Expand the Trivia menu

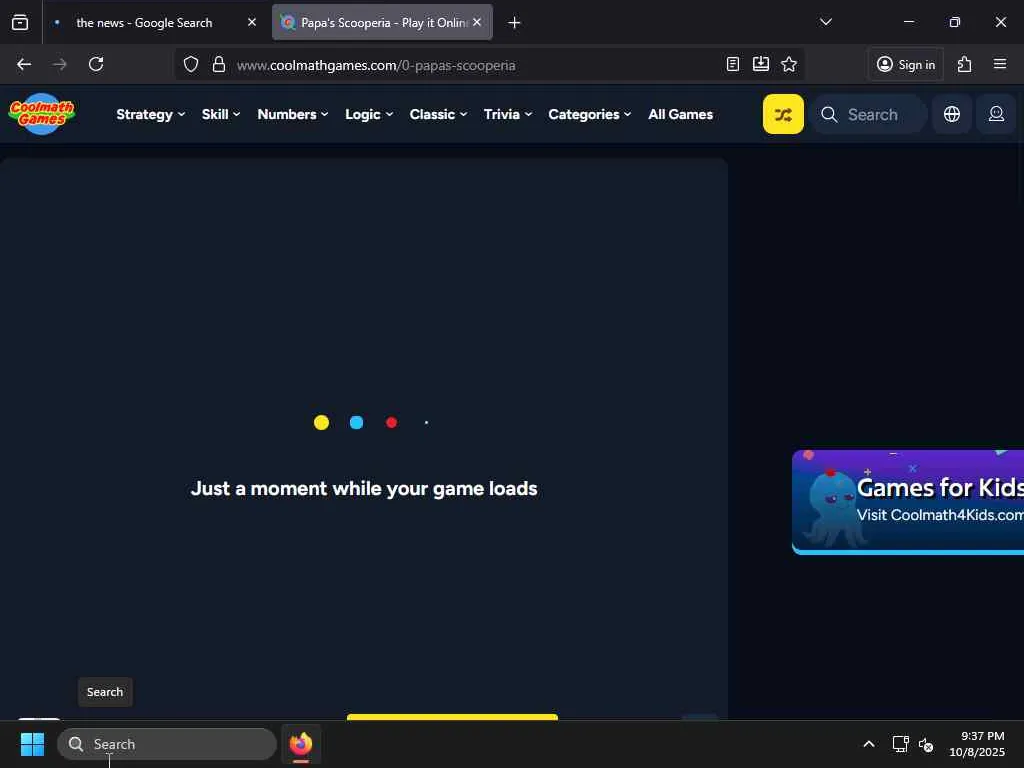pyautogui.click(x=507, y=114)
